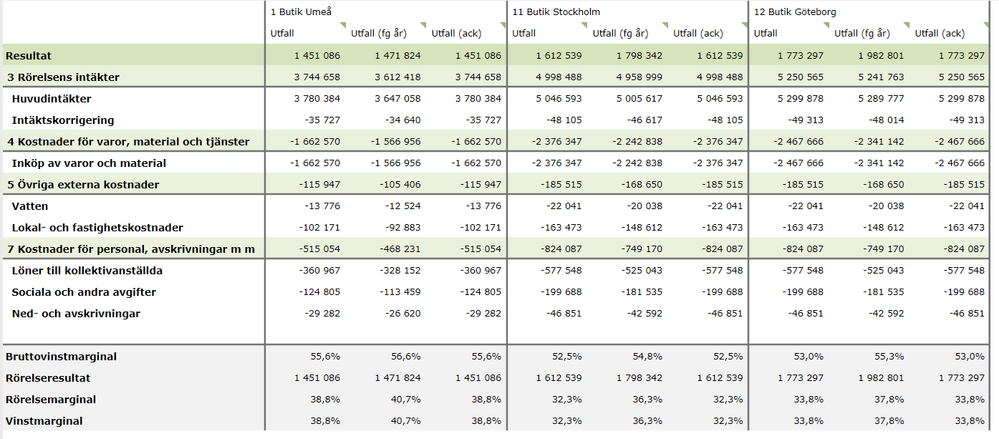Click green marker on Stockholm Utfall (fg år) header

pyautogui.click(x=663, y=25)
